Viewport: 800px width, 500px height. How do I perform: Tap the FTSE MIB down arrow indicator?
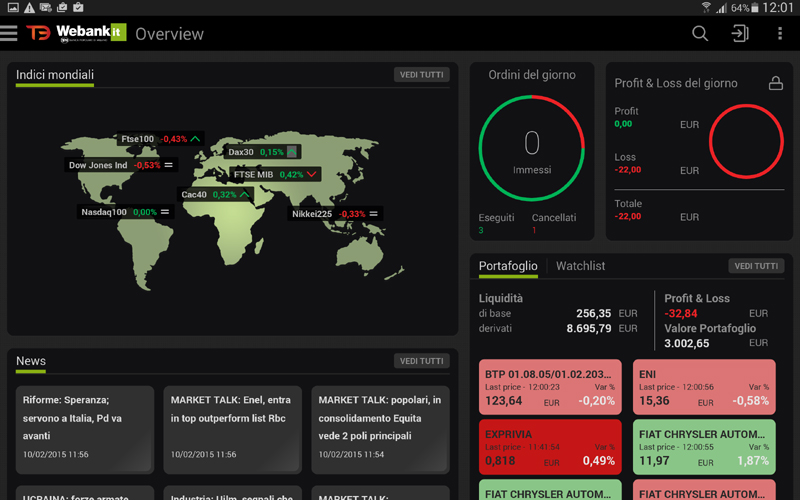click(x=312, y=174)
